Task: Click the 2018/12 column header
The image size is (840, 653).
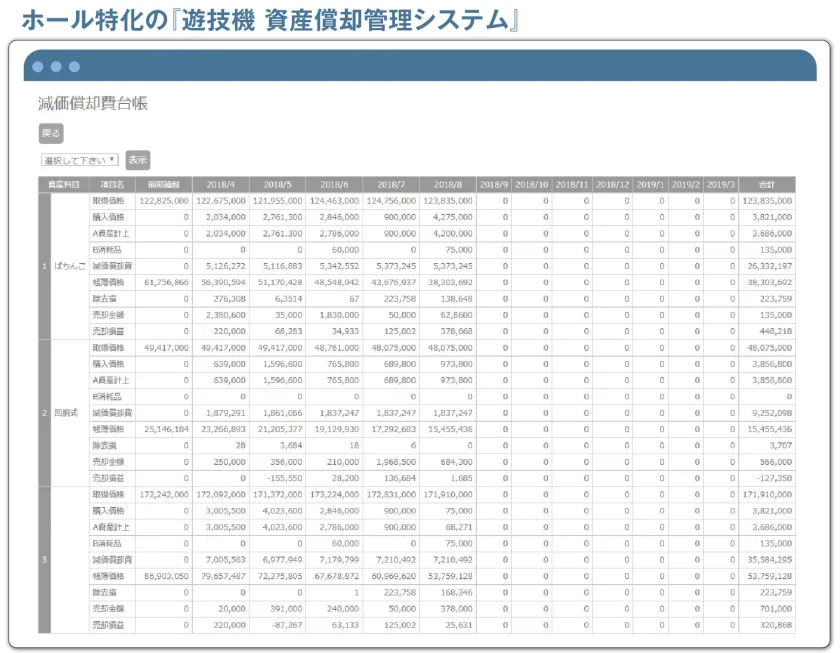Action: click(612, 184)
